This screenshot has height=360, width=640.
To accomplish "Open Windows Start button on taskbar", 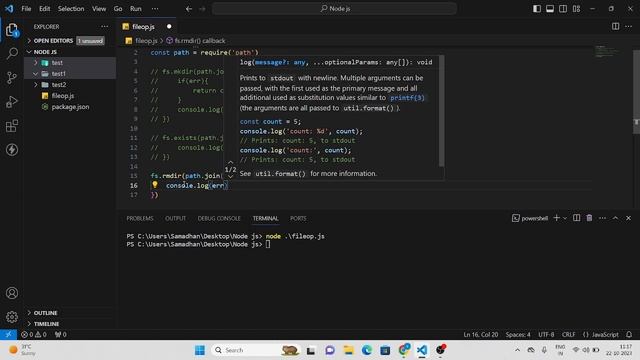I will pyautogui.click(x=200, y=350).
